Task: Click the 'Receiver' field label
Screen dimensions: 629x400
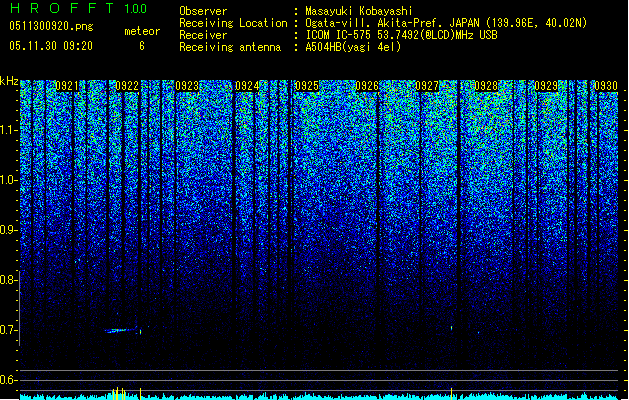Action: pos(203,35)
